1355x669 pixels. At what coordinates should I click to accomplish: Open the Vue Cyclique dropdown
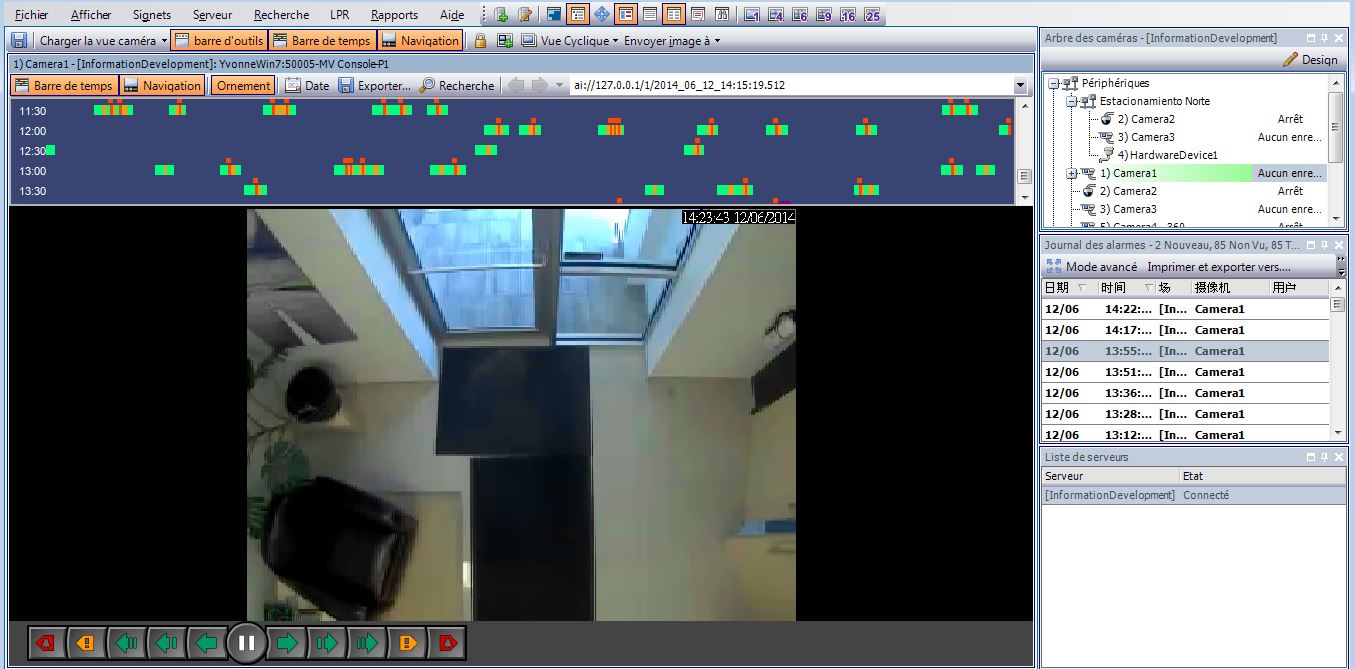pos(570,41)
